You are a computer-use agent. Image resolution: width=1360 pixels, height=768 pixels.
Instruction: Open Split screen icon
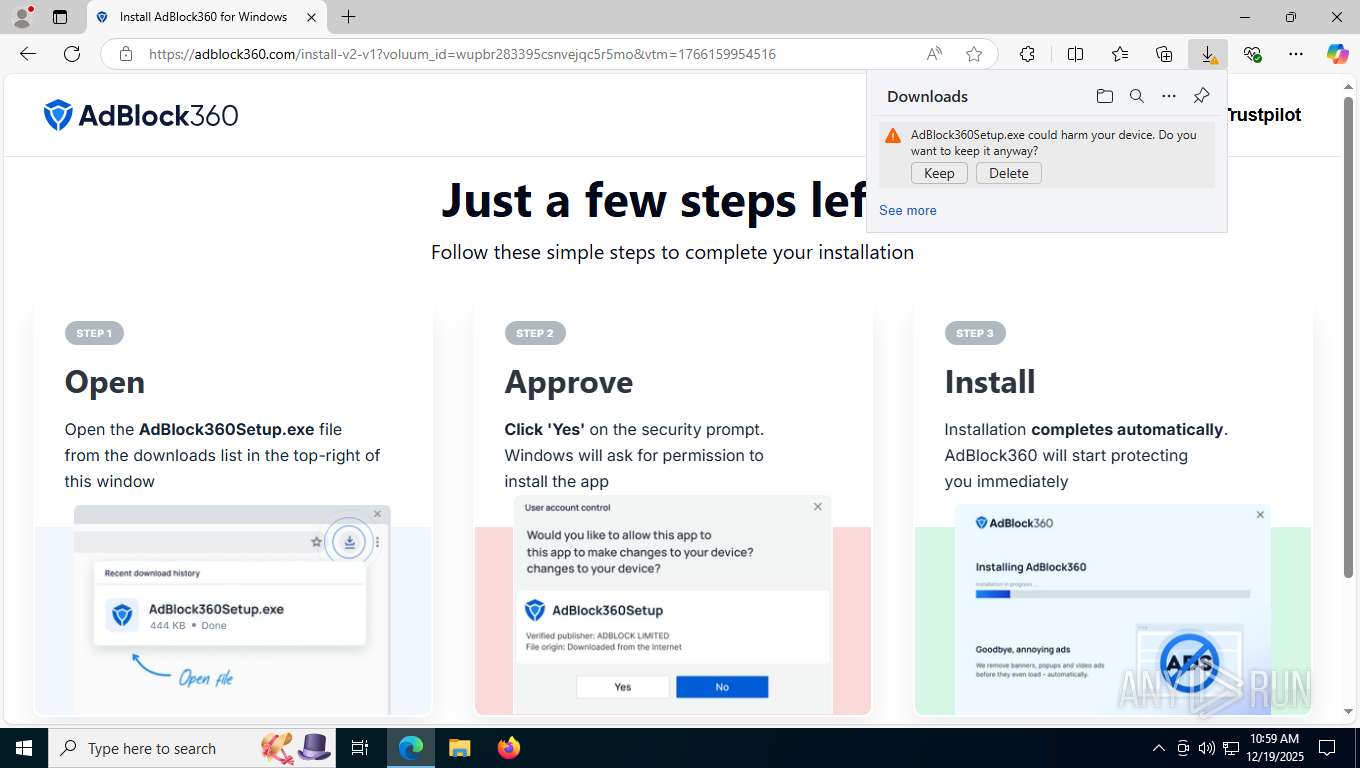tap(1075, 54)
